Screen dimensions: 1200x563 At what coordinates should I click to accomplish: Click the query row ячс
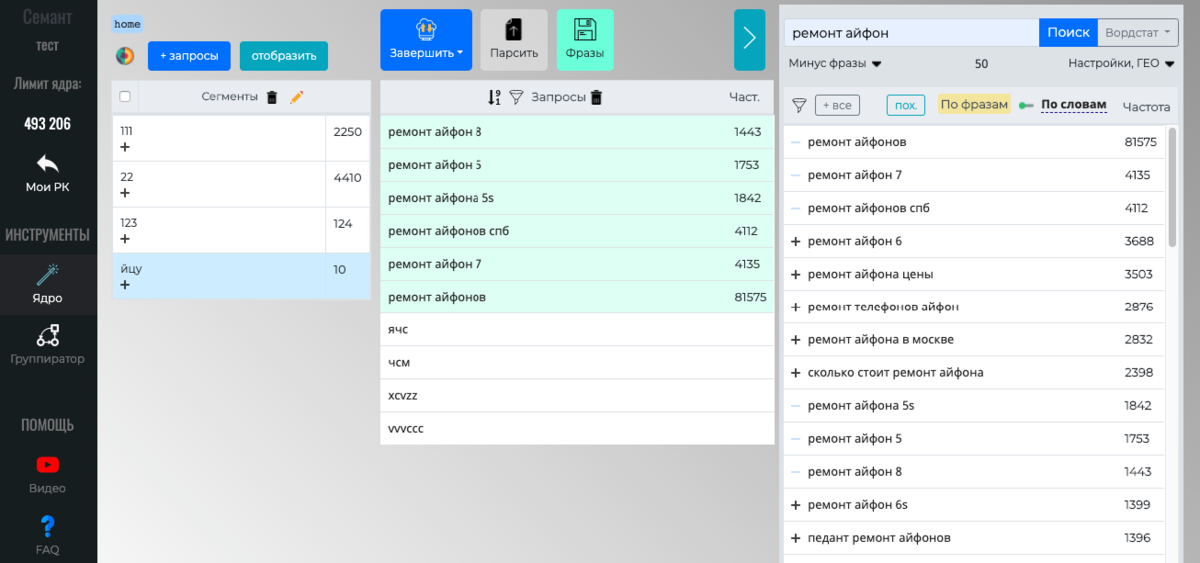577,330
